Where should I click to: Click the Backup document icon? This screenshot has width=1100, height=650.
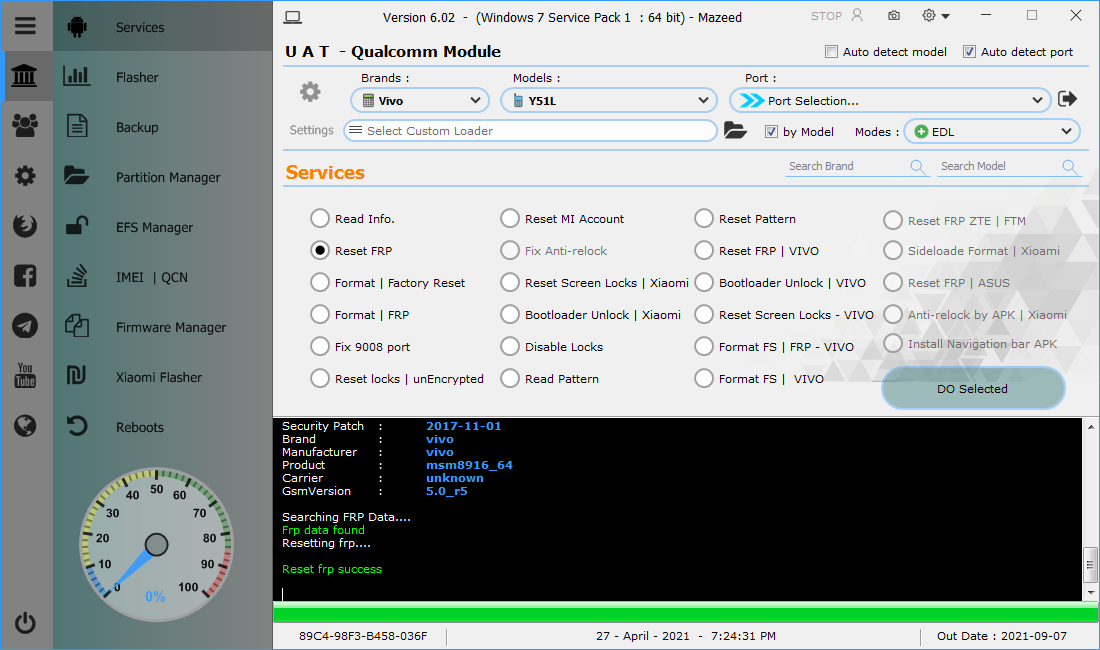coord(76,126)
